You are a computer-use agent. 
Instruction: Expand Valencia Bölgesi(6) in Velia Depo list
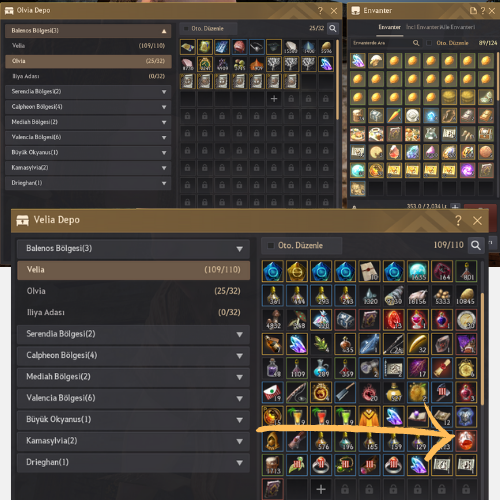click(x=133, y=398)
